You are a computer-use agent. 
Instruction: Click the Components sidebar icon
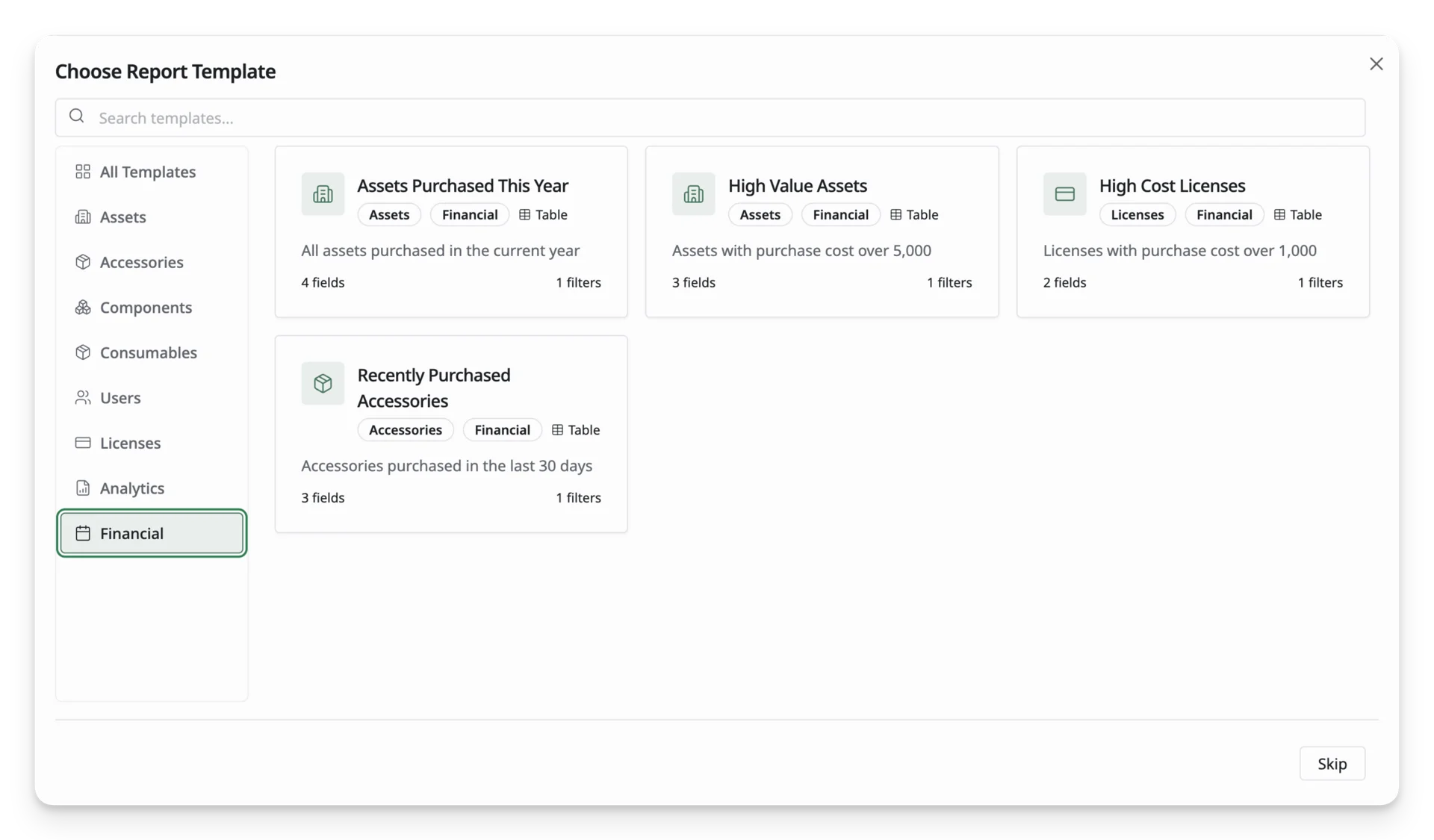click(x=83, y=307)
